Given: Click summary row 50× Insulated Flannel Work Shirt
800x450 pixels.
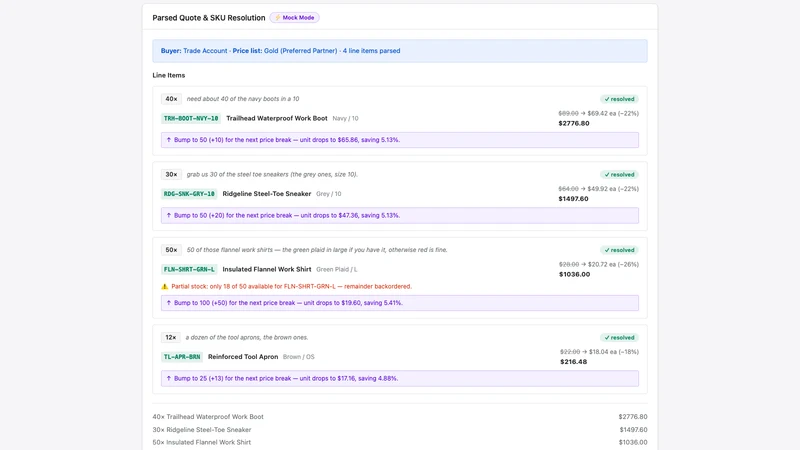Looking at the screenshot, I should 399,442.
